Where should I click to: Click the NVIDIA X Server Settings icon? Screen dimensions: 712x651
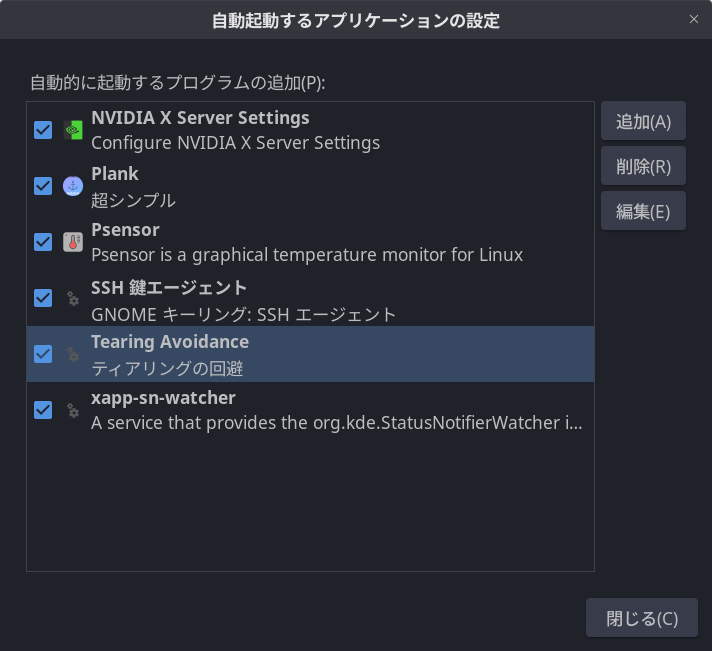point(73,130)
